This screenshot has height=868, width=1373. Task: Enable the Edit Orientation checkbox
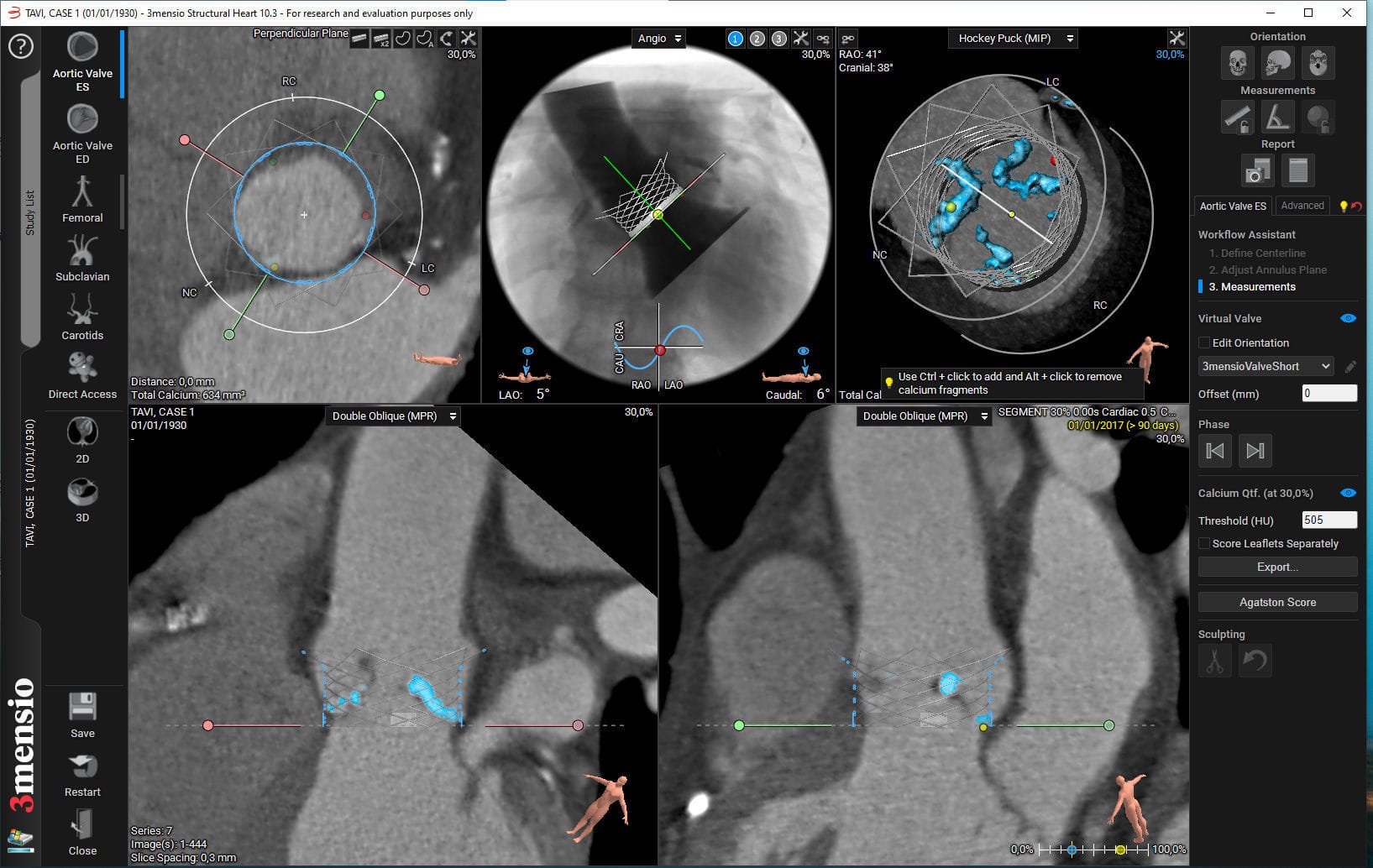[x=1205, y=342]
